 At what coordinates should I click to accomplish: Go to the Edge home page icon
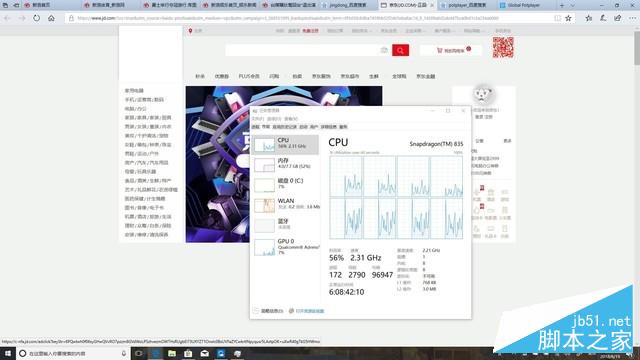click(51, 18)
